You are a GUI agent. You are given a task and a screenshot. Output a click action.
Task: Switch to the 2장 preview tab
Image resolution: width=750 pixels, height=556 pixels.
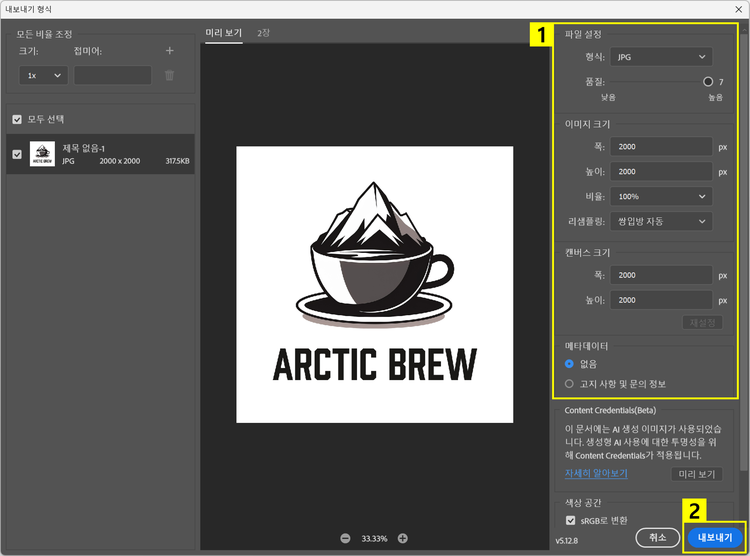tap(262, 33)
